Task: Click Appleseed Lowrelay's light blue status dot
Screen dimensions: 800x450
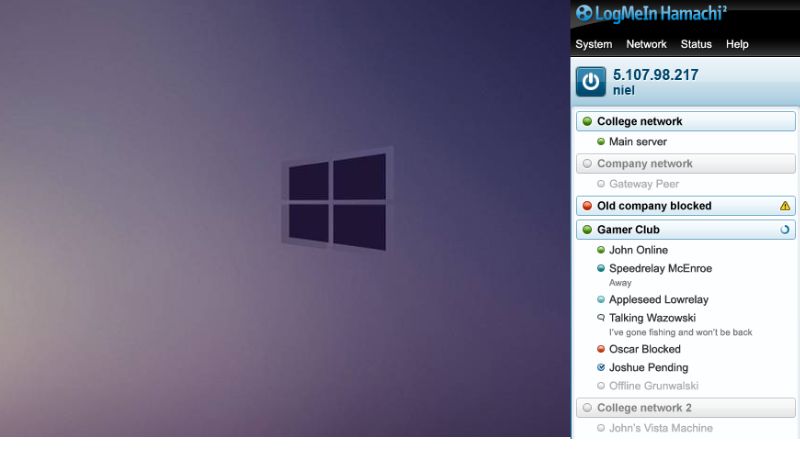Action: coord(601,299)
